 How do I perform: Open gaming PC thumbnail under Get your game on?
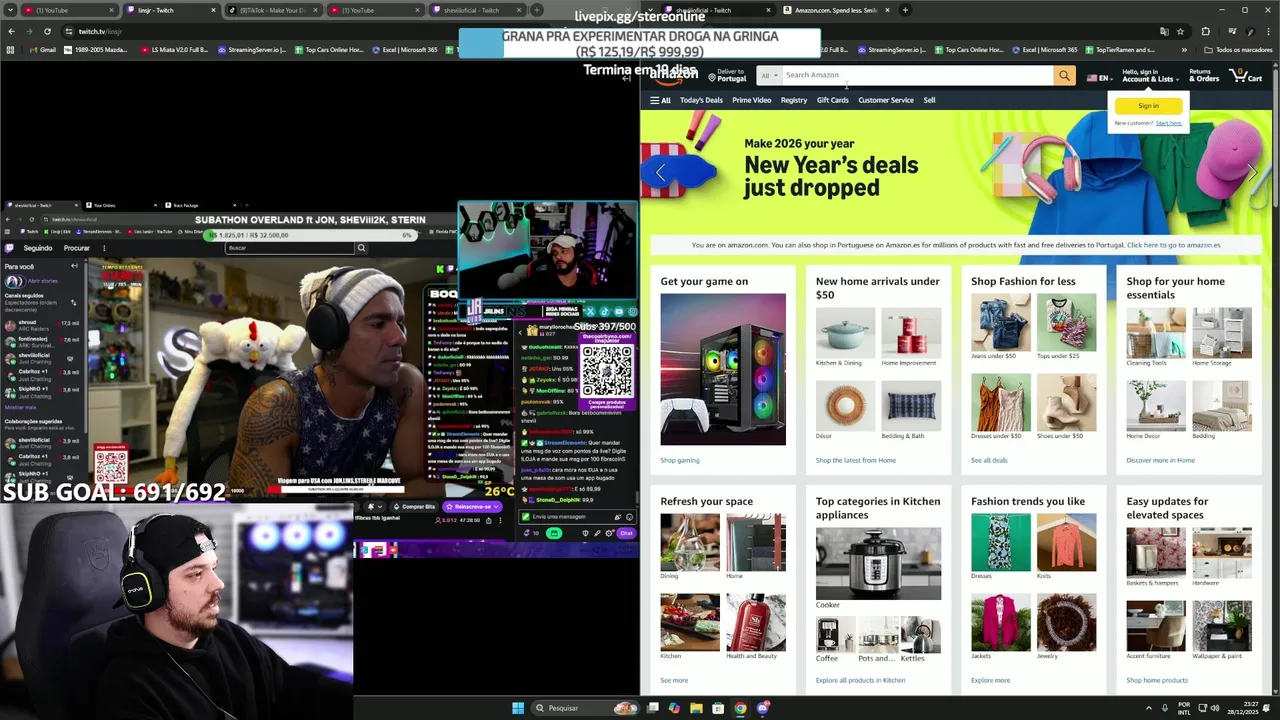coord(723,369)
